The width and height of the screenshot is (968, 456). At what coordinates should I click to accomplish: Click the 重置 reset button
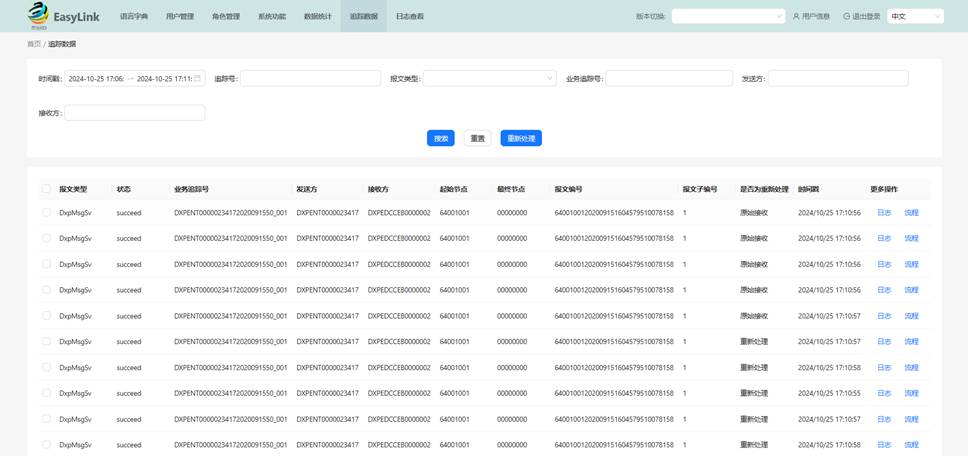(x=477, y=138)
